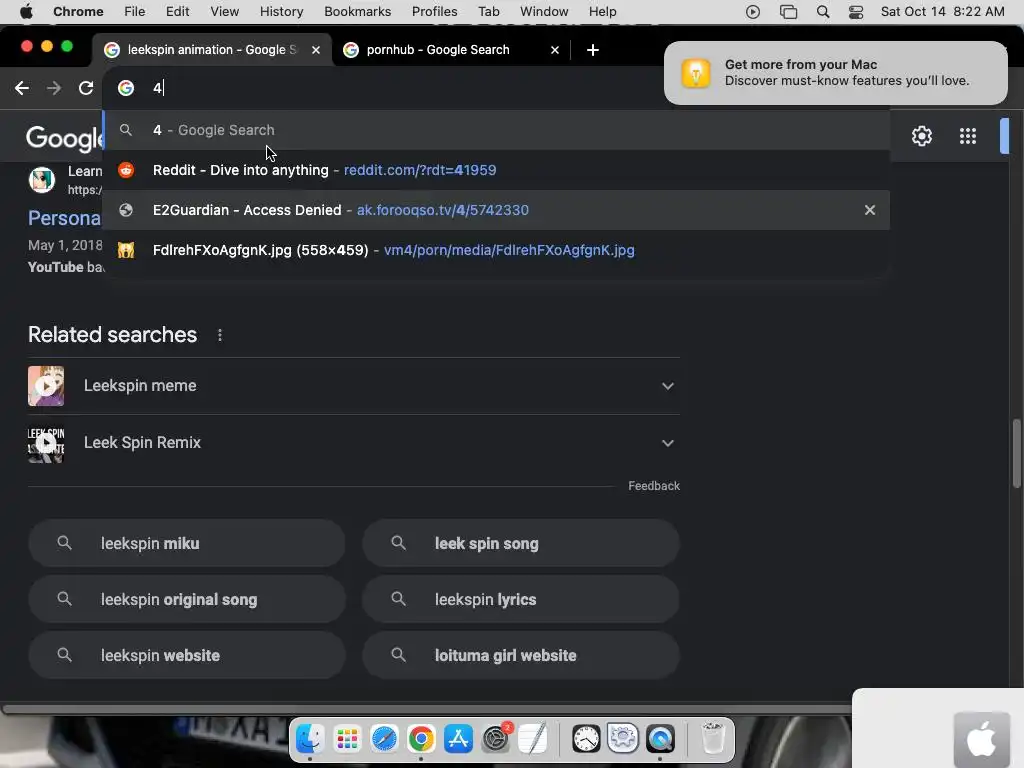Open Launchpad in the dock
This screenshot has height=768, width=1024.
point(347,739)
